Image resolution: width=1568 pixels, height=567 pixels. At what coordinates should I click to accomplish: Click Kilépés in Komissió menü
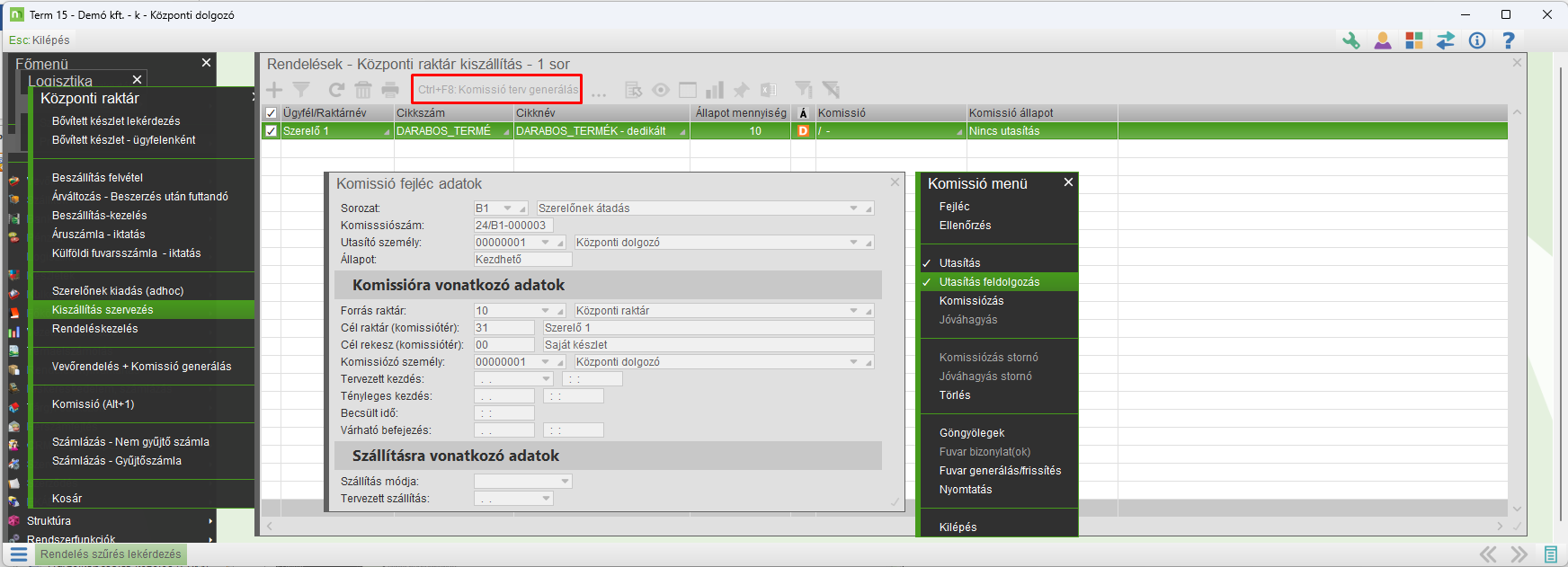pos(958,527)
